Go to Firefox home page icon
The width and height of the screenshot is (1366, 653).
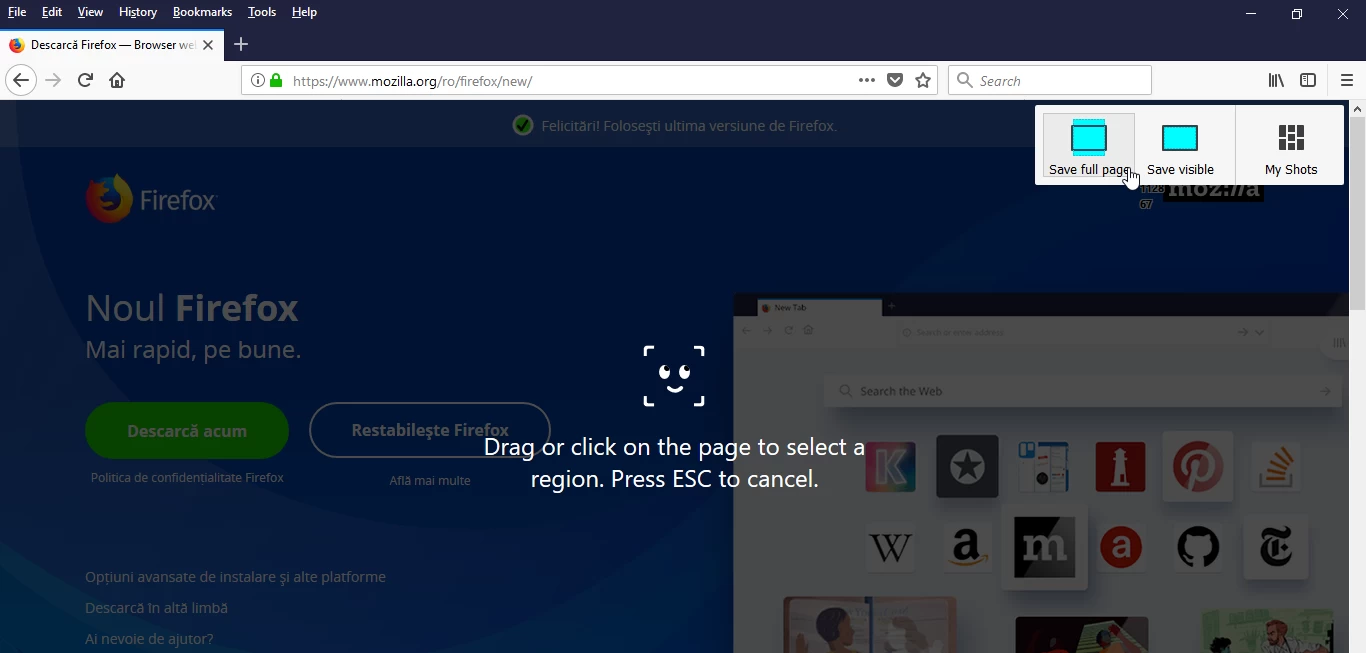[x=117, y=80]
